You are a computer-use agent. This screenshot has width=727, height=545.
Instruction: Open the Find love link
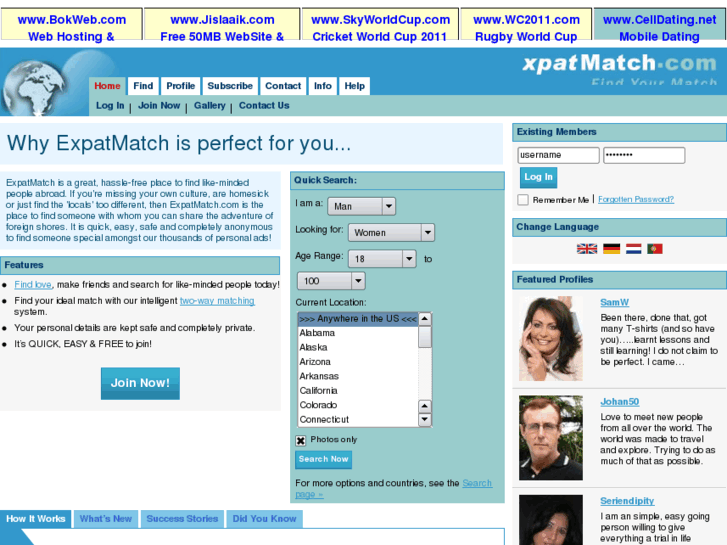32,285
